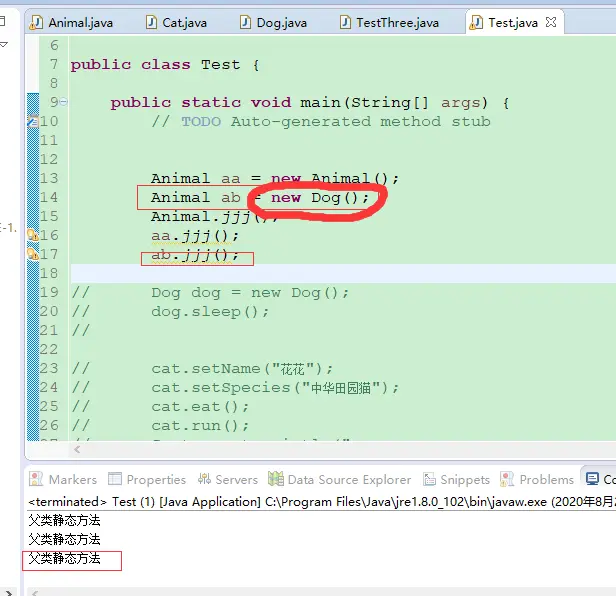This screenshot has width=616, height=596.
Task: Click warning marker icon on line 17
Action: point(32,254)
